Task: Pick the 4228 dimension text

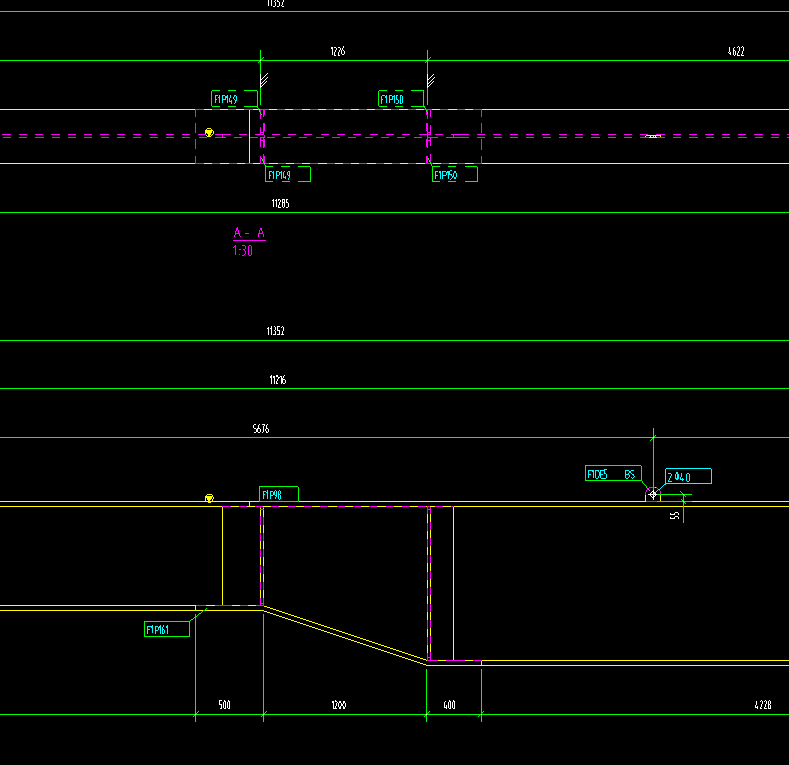Action: point(762,706)
